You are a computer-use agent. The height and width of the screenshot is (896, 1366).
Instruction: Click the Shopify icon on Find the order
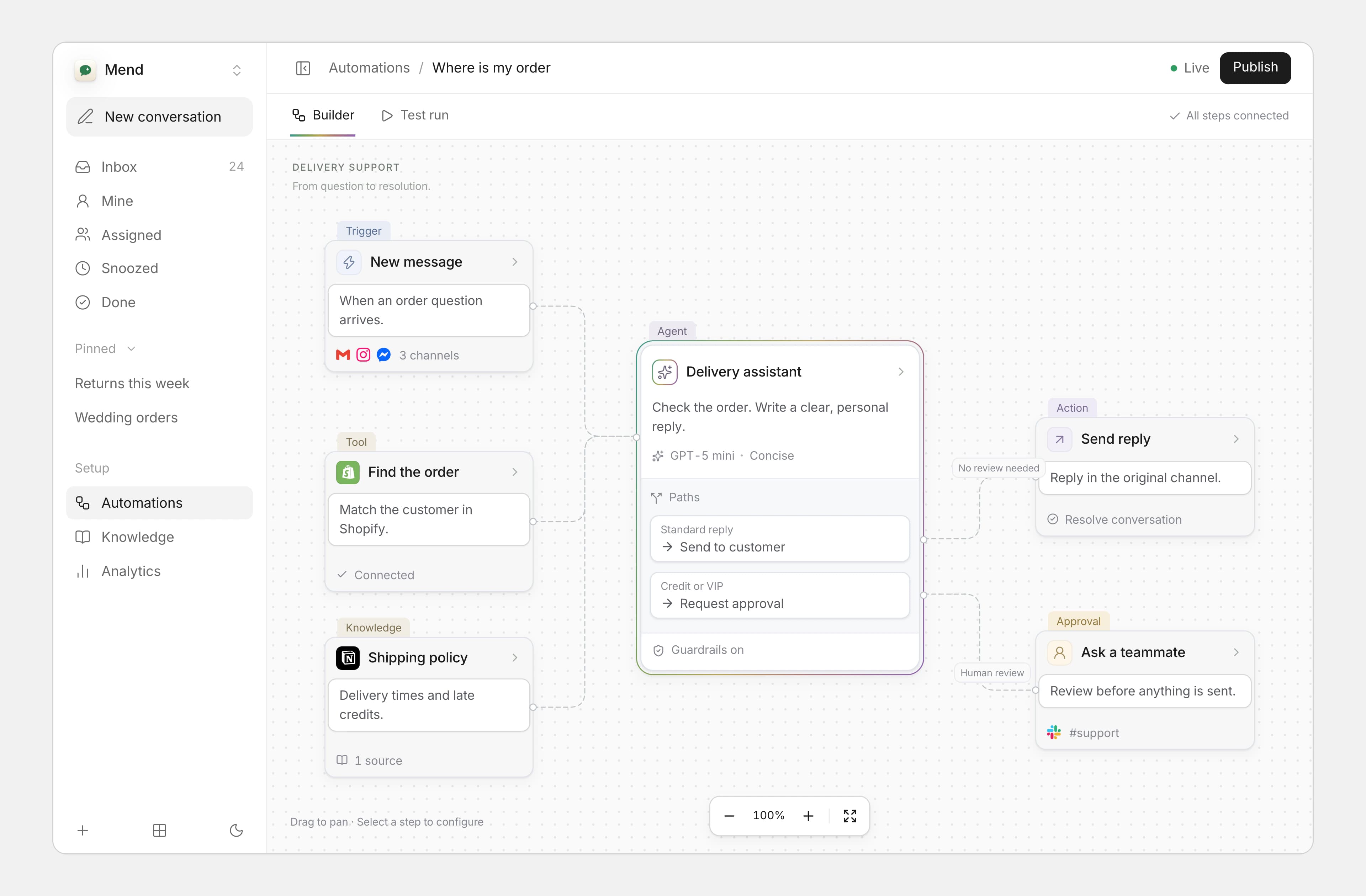pos(348,472)
